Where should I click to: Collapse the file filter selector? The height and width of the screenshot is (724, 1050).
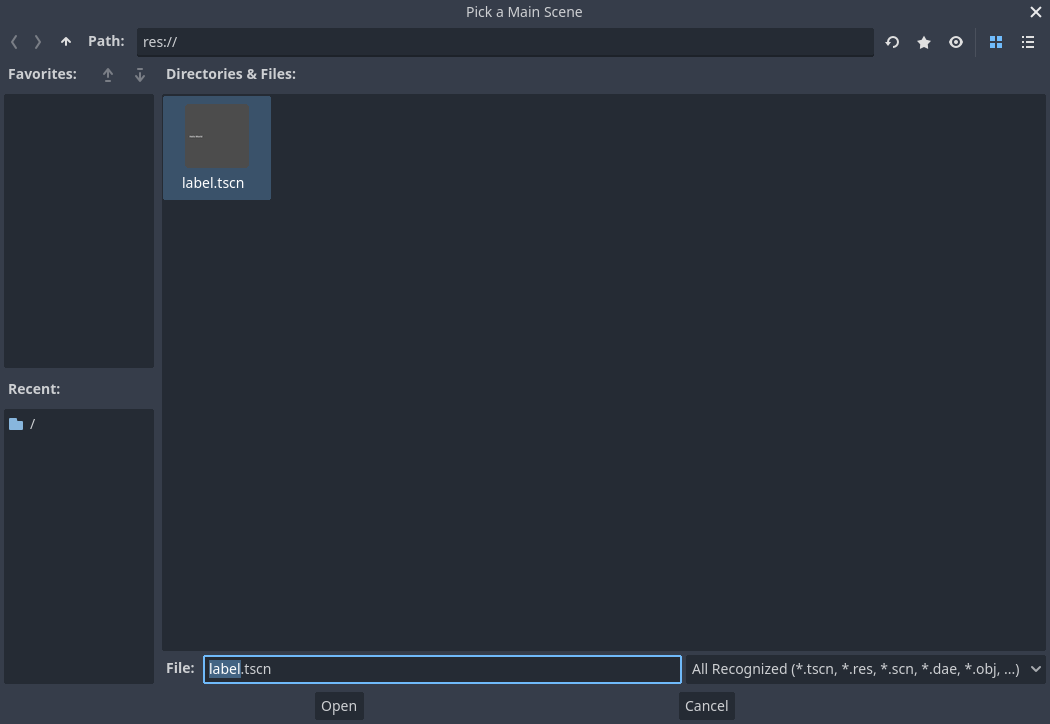click(x=1035, y=669)
